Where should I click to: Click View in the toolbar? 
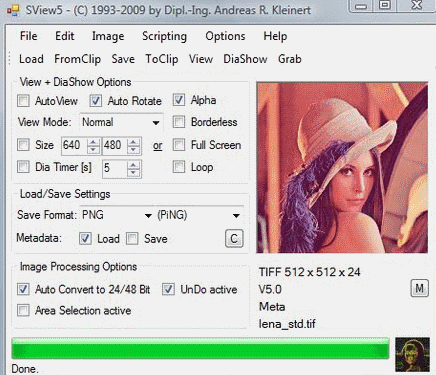[201, 59]
